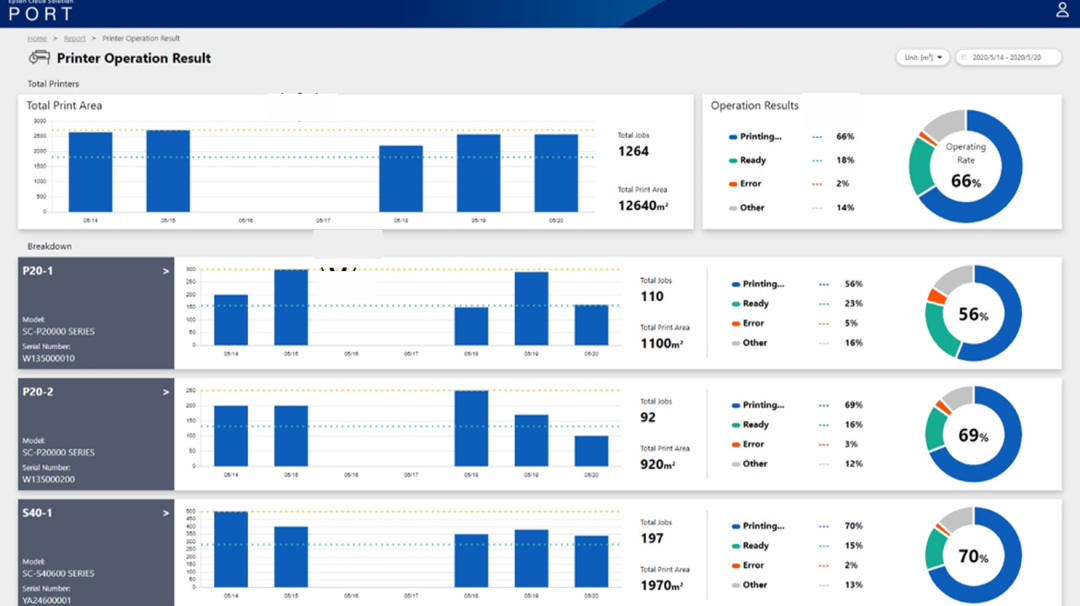This screenshot has height=606, width=1080.
Task: Open the 2020/5/14 - 2020/5/20 date range picker
Action: [1007, 58]
